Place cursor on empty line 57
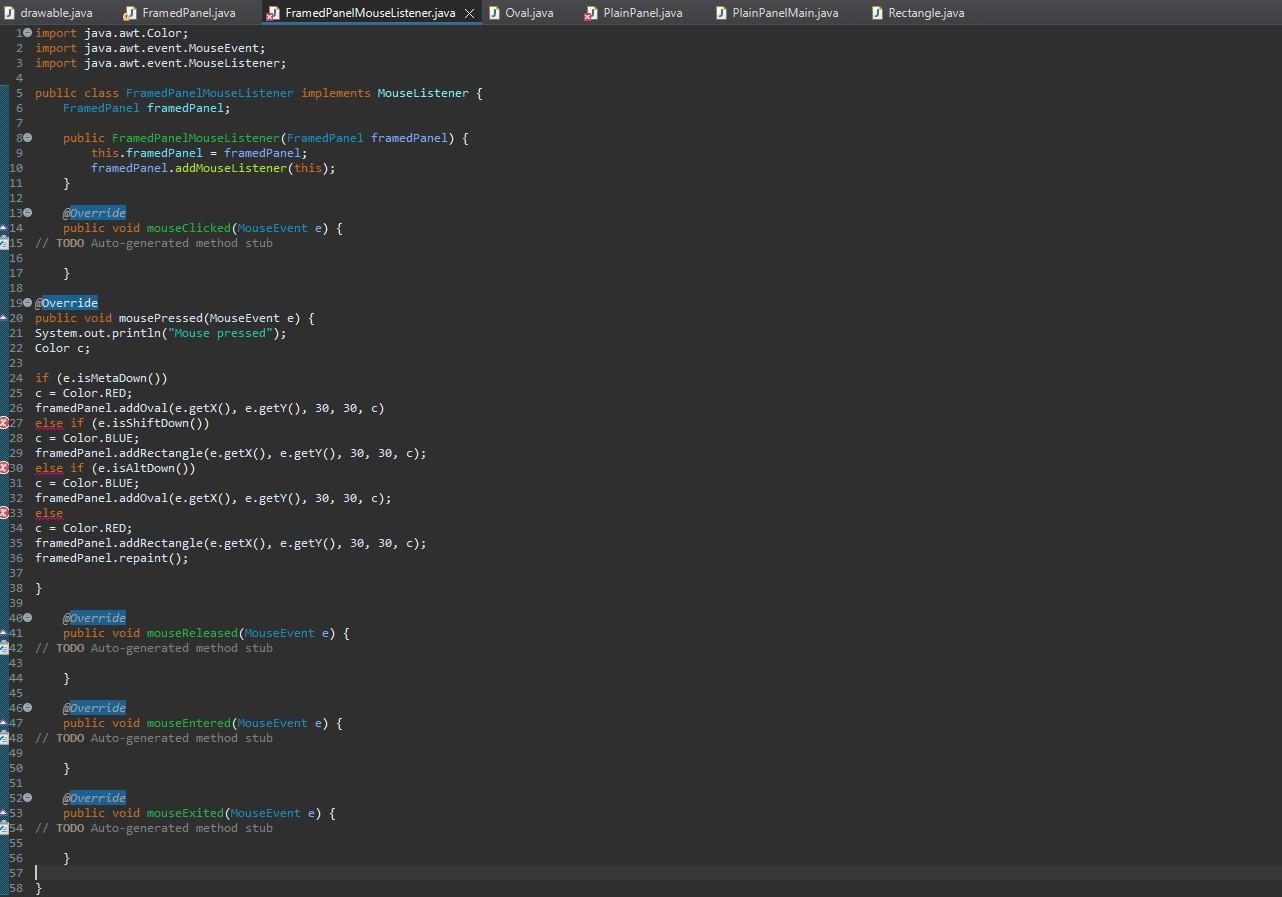The width and height of the screenshot is (1282, 897). [300, 873]
